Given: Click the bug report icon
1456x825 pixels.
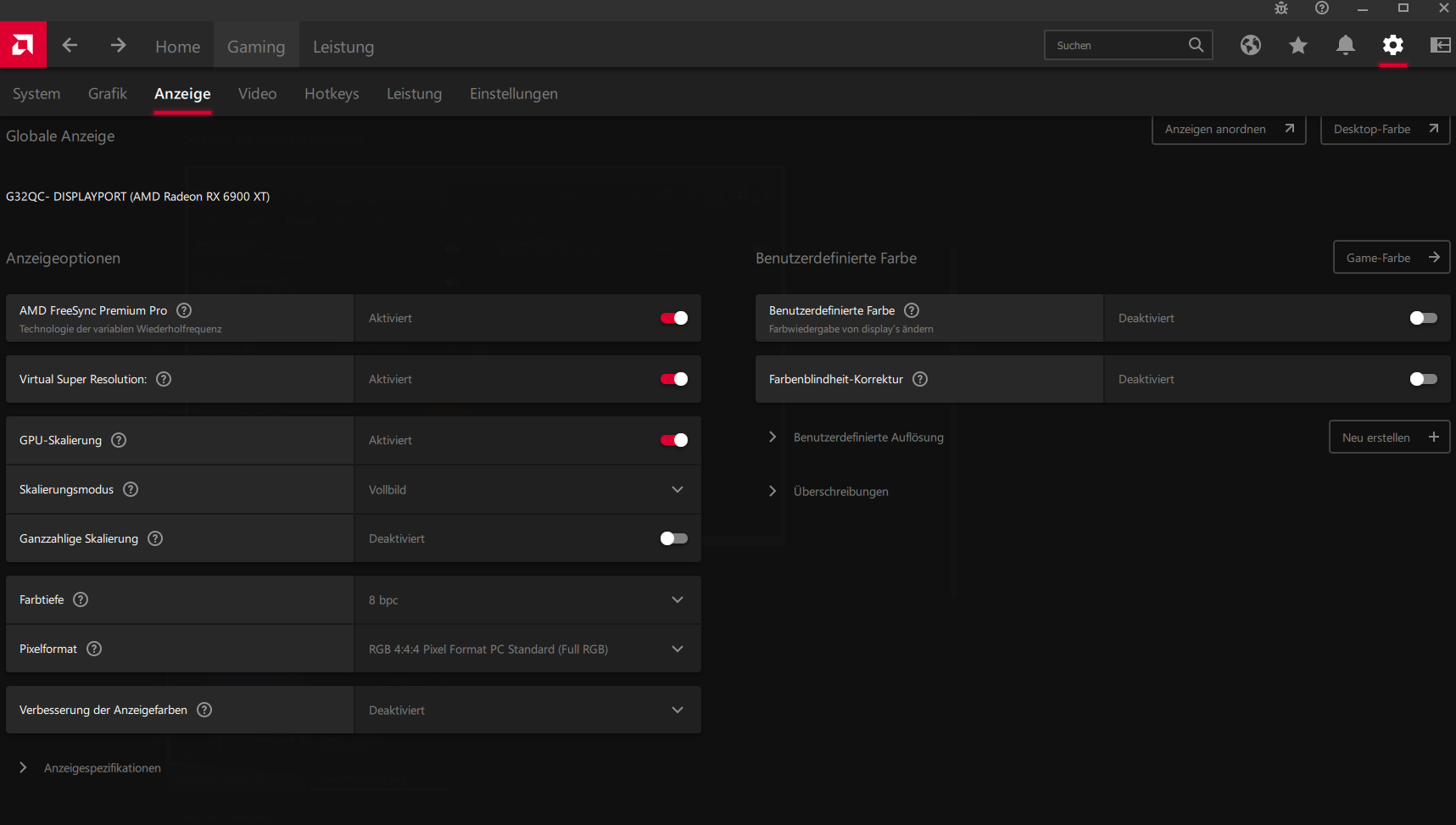Looking at the screenshot, I should [1281, 8].
